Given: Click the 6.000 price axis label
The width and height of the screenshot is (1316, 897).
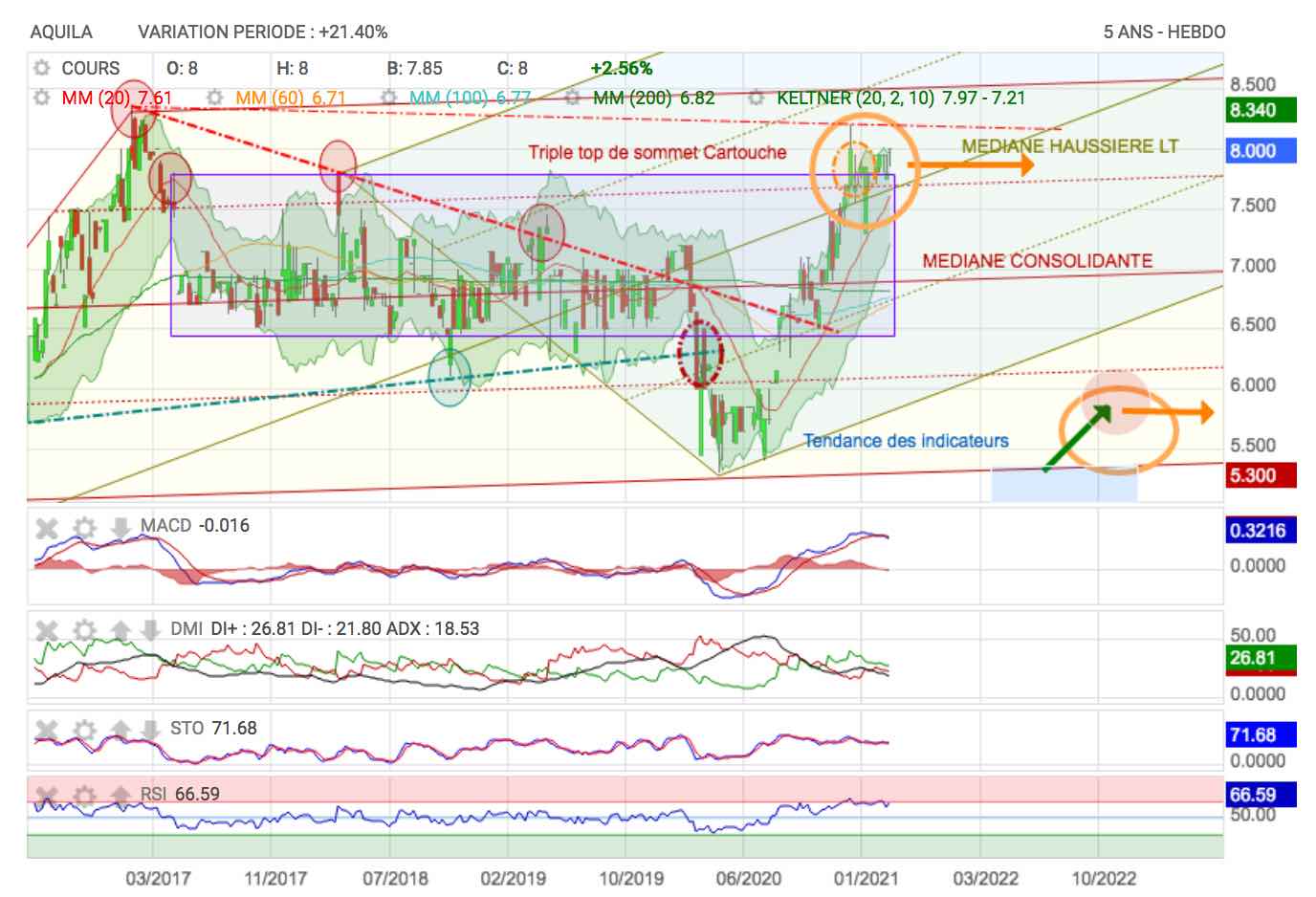Looking at the screenshot, I should (x=1253, y=384).
